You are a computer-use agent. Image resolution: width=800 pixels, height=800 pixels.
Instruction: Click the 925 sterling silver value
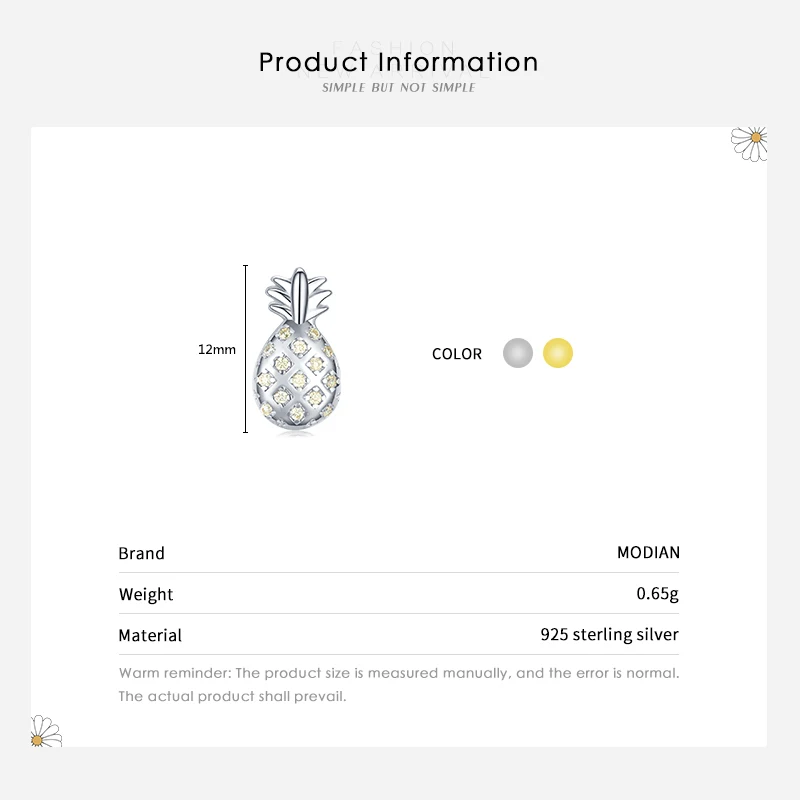[609, 634]
